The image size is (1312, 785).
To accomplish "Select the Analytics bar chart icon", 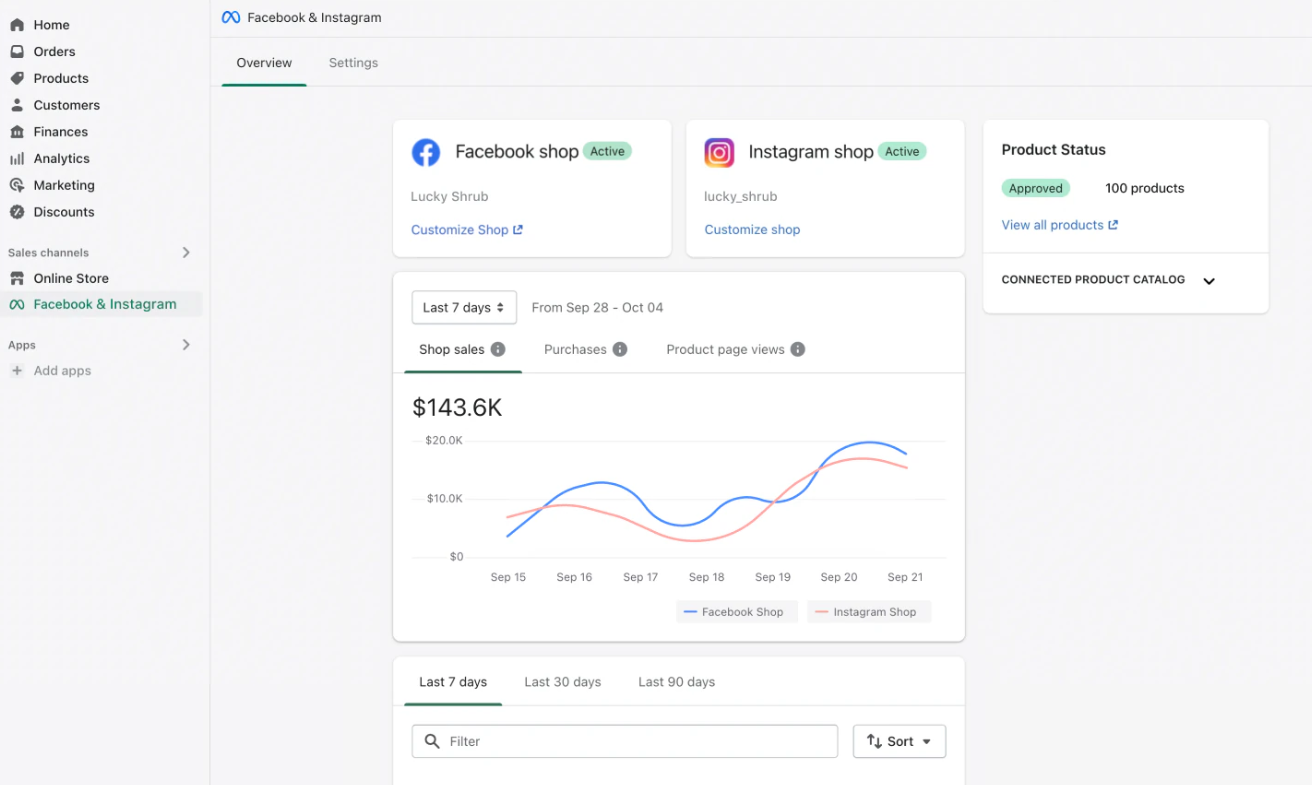I will pyautogui.click(x=17, y=159).
